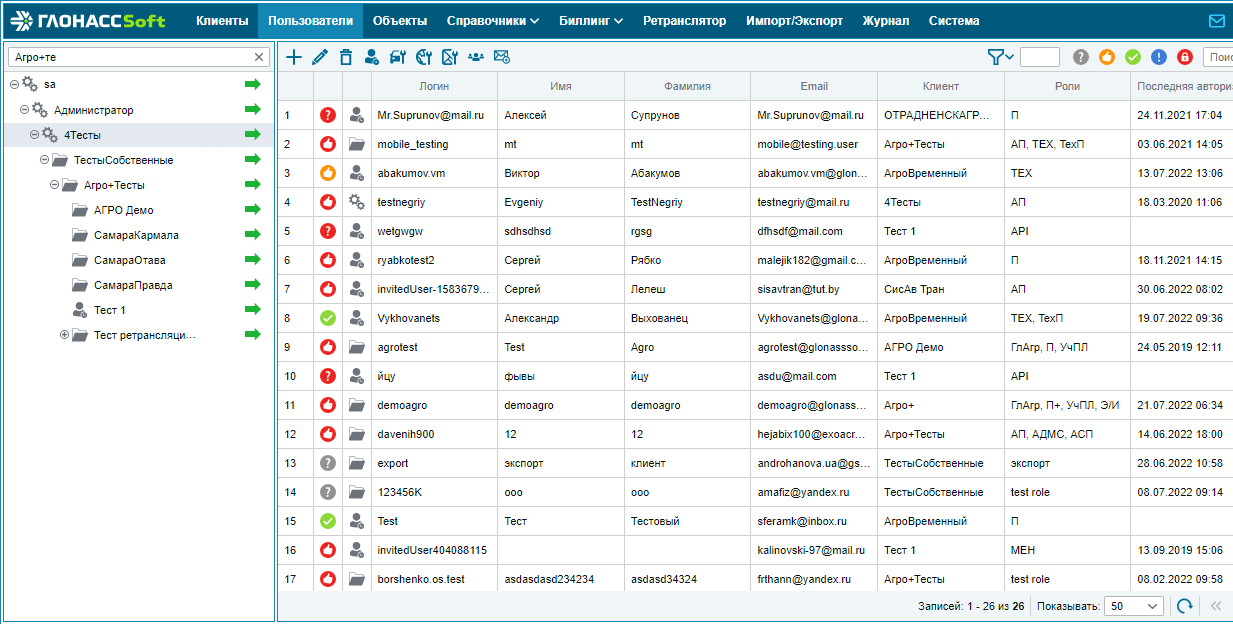Sort by the Роли column header
Screen dimensions: 1233x624
click(1067, 86)
